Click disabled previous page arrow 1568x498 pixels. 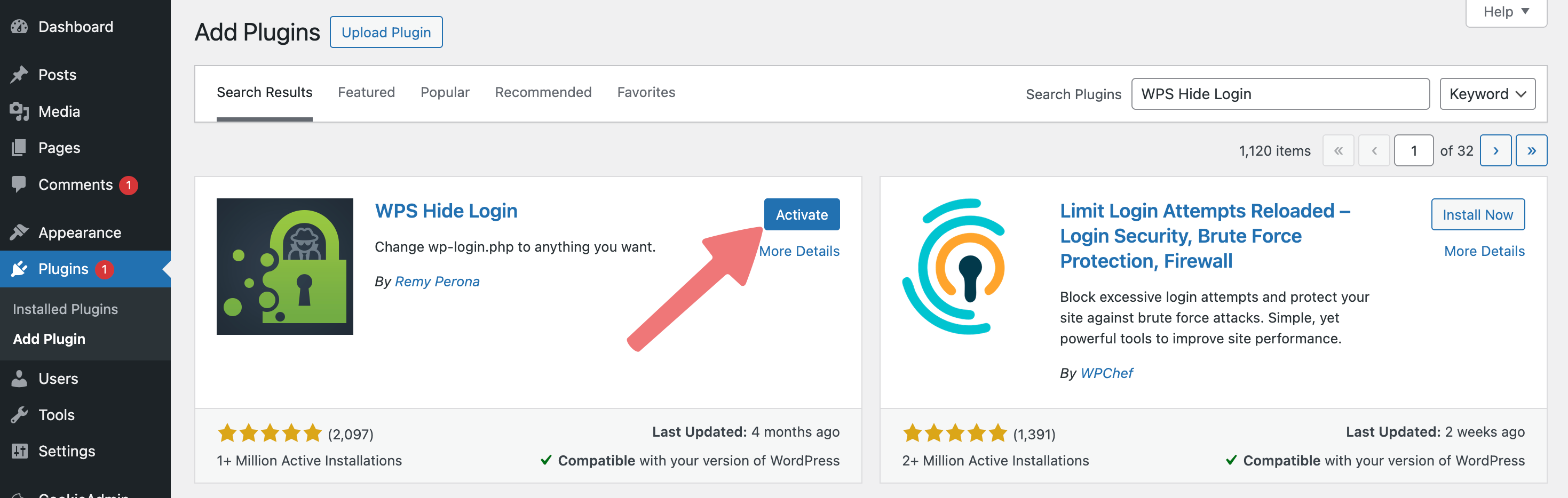tap(1374, 150)
